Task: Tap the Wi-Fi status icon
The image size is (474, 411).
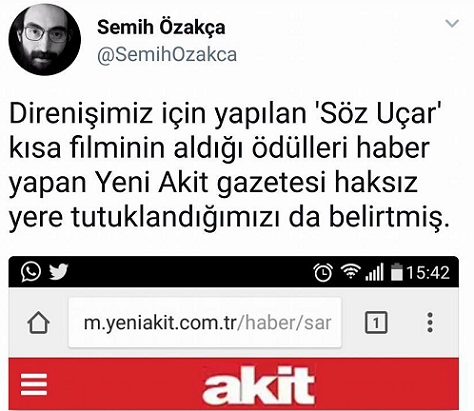Action: [x=350, y=271]
